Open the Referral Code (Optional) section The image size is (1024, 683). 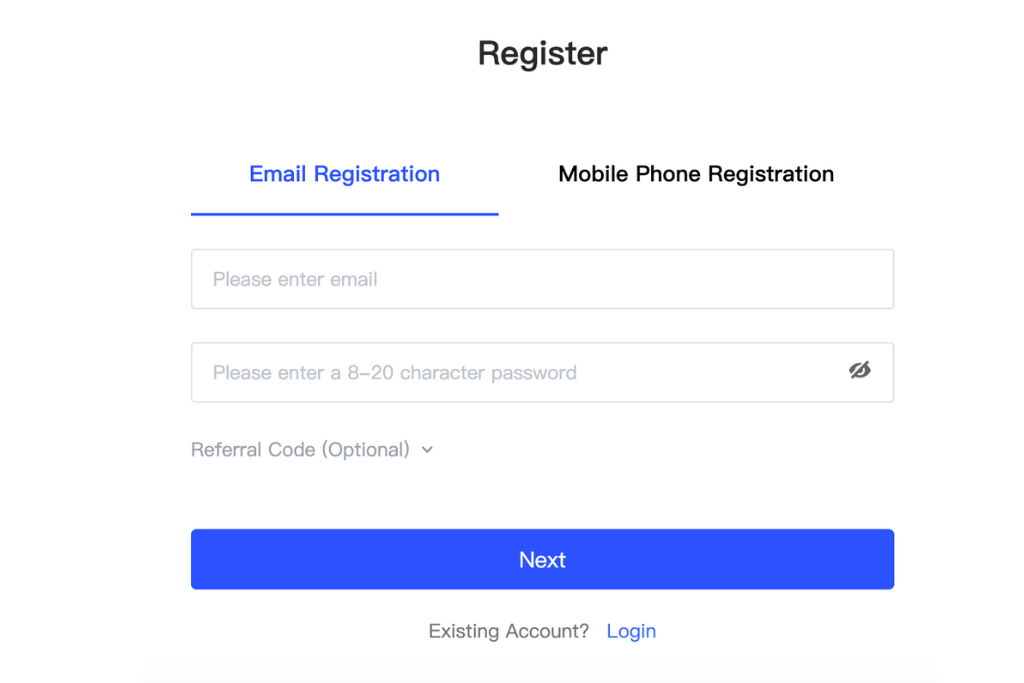tap(312, 449)
